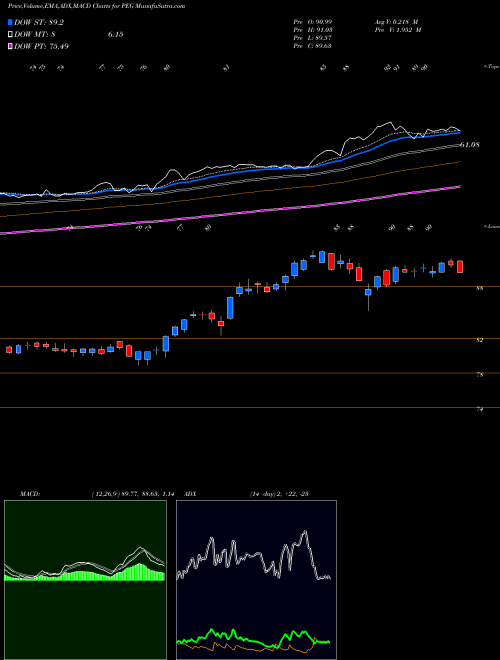This screenshot has width=500, height=660.
Task: Select the DOW PT: 75.49 label
Action: pyautogui.click(x=42, y=46)
